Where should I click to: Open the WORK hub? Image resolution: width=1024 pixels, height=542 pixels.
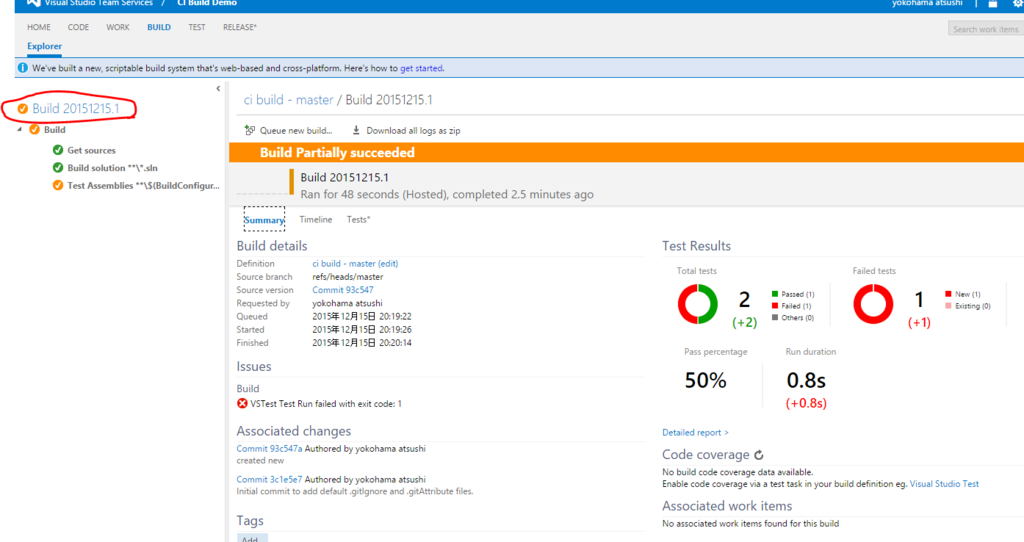118,27
